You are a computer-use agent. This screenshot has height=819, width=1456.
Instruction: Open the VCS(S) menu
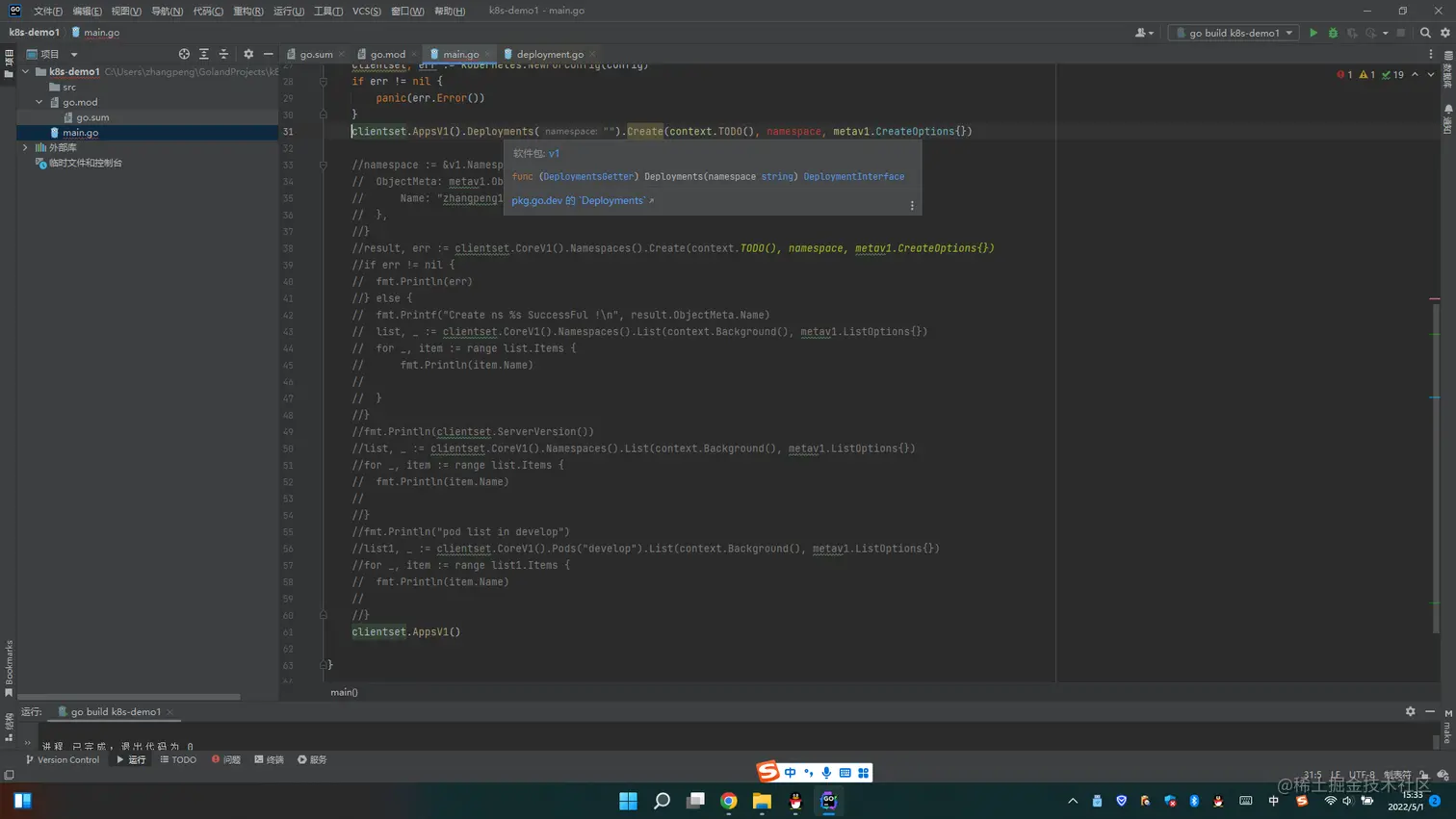point(367,11)
